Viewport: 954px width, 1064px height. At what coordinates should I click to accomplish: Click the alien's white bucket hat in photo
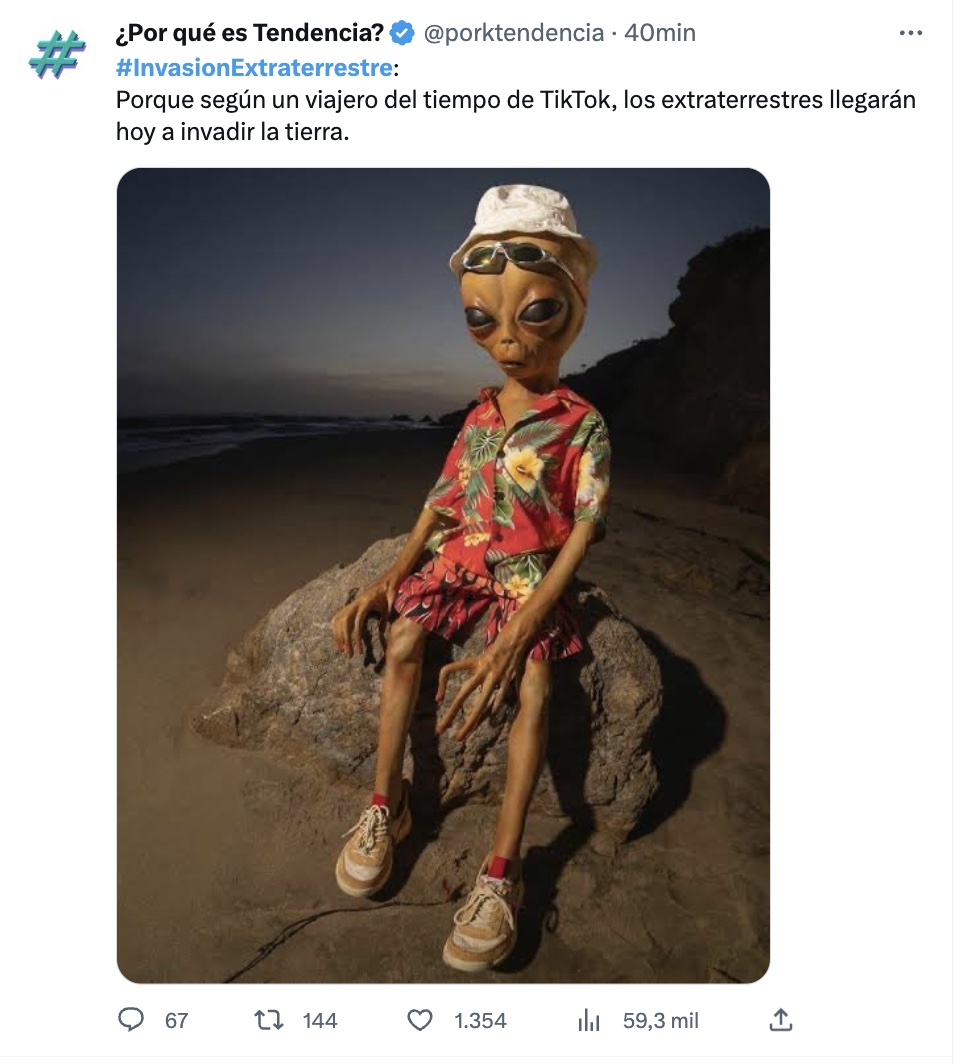pyautogui.click(x=525, y=224)
